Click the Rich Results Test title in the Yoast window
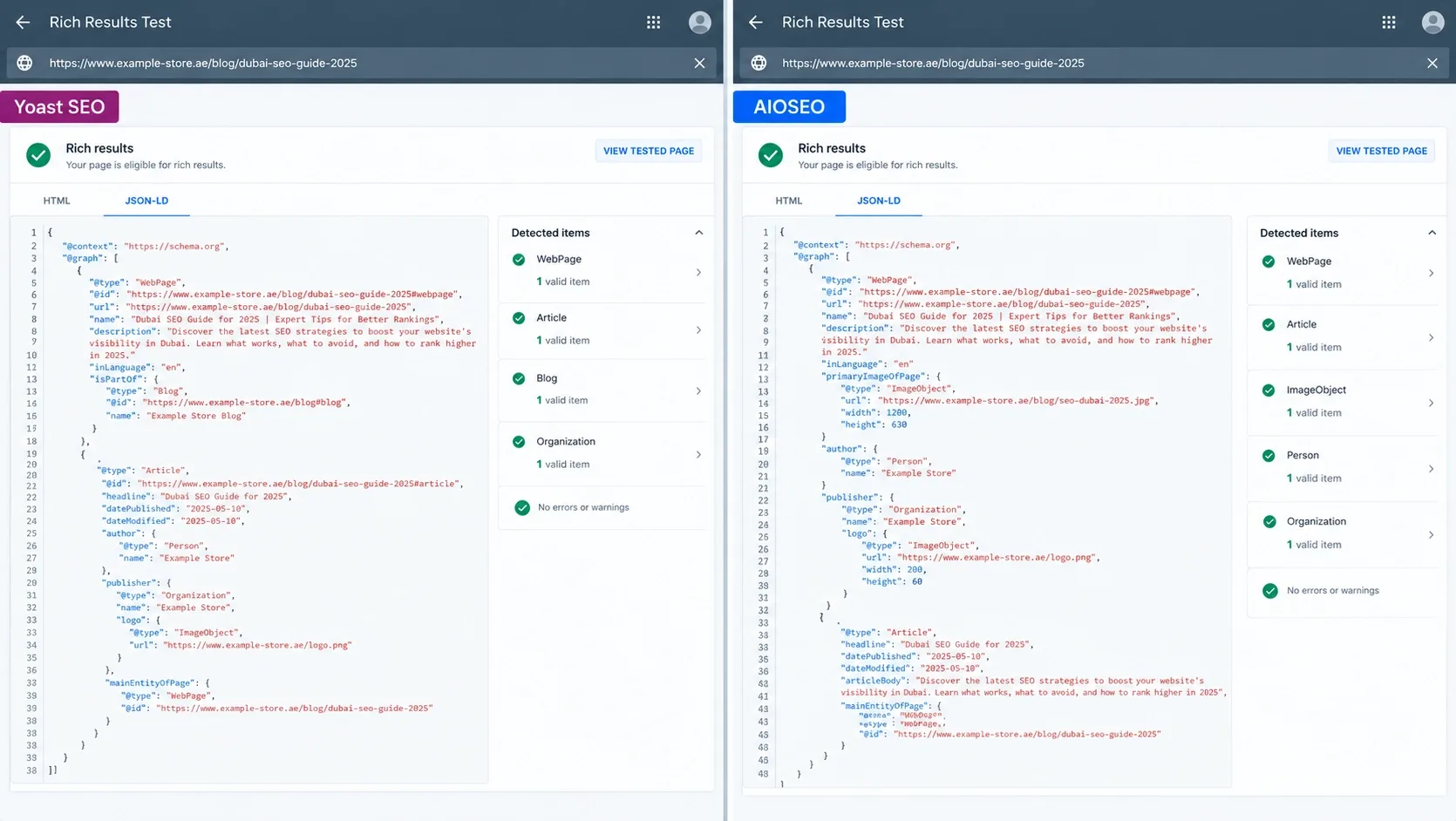Image resolution: width=1456 pixels, height=821 pixels. tap(110, 23)
